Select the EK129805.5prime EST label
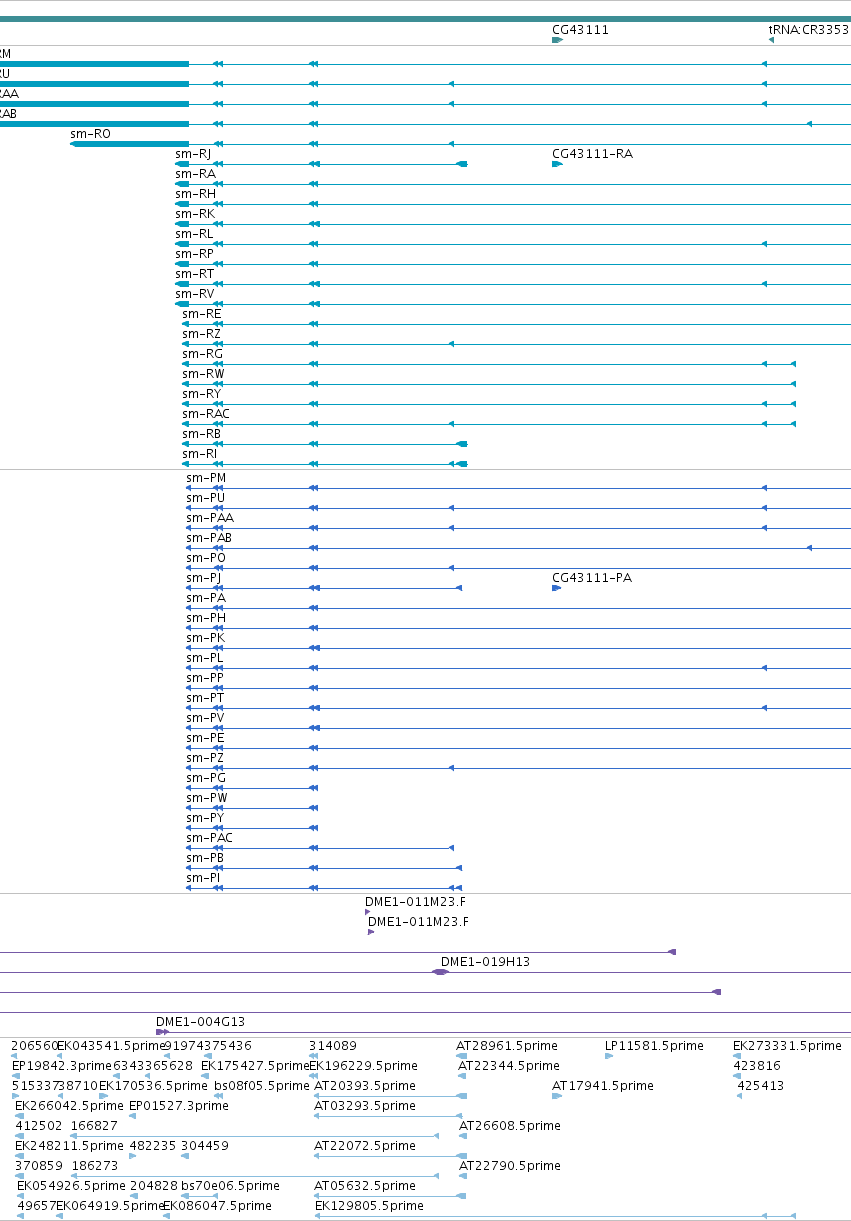This screenshot has height=1221, width=851. point(370,1206)
